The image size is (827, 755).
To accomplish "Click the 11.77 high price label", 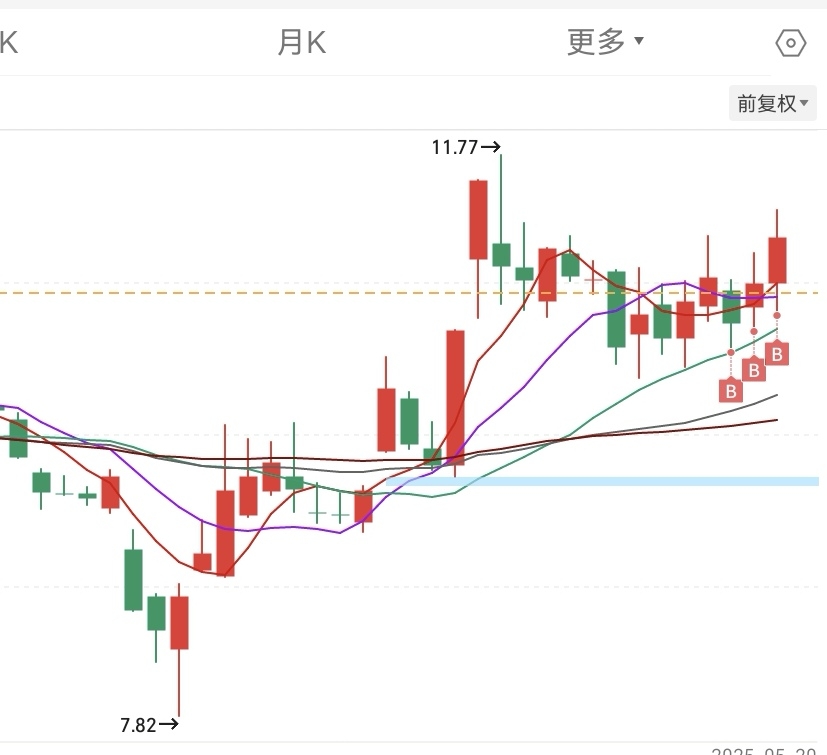I will [x=454, y=147].
